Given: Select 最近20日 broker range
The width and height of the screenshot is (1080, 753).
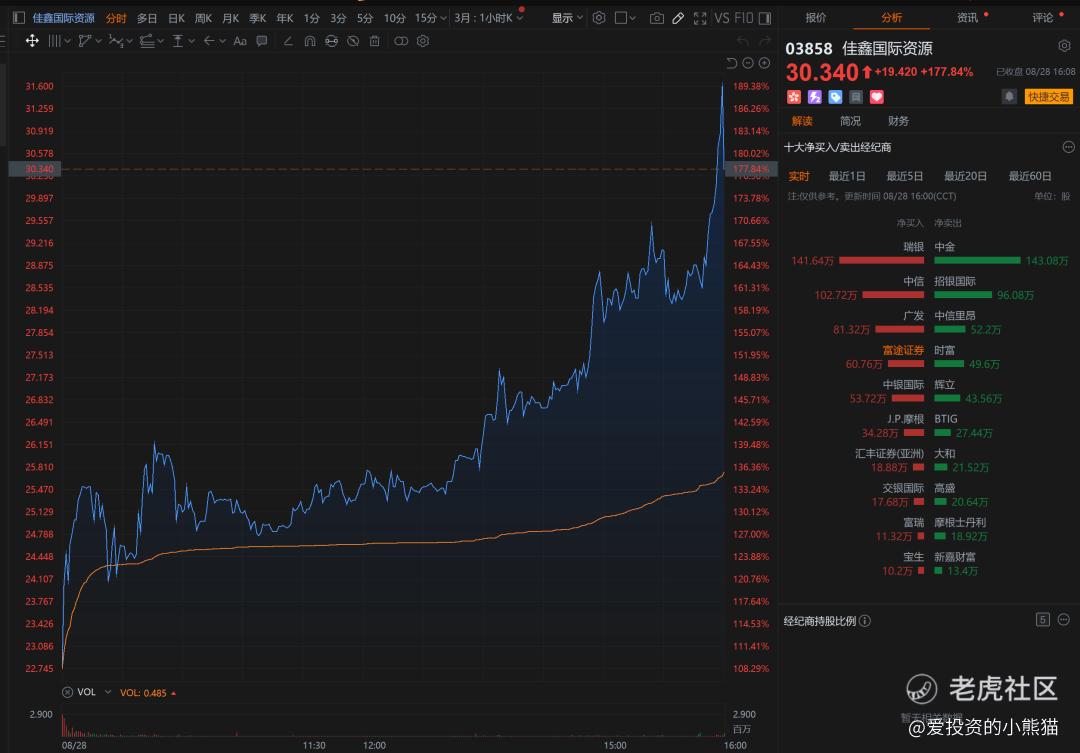Looking at the screenshot, I should click(965, 176).
